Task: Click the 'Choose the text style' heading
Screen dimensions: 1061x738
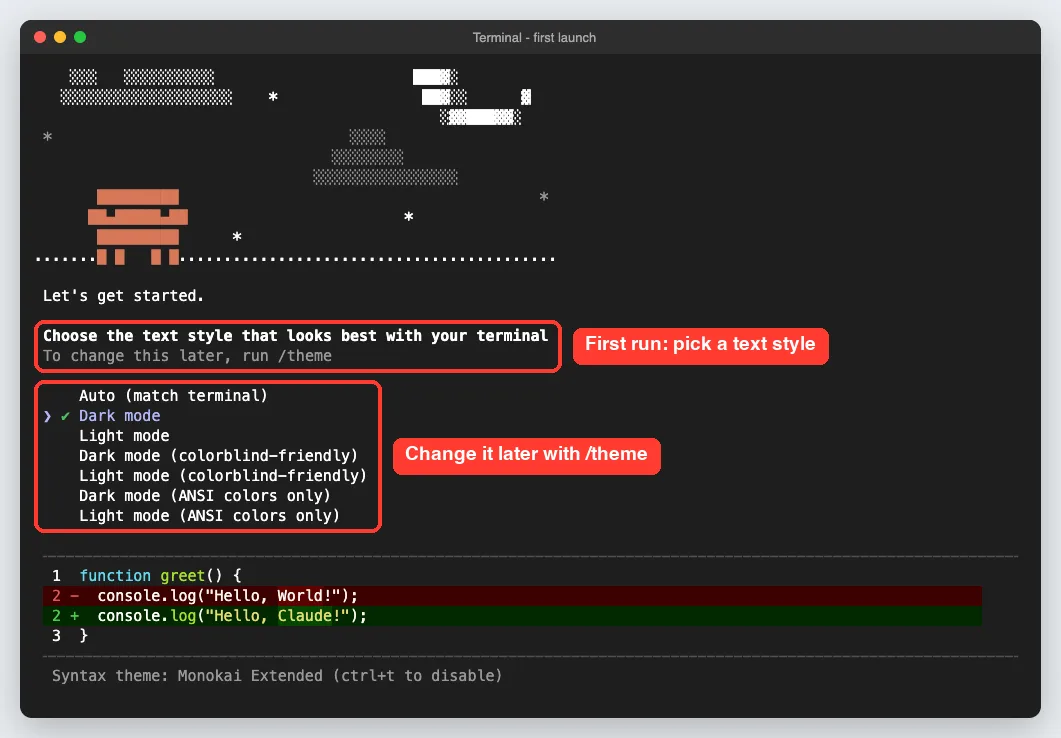Action: [296, 336]
